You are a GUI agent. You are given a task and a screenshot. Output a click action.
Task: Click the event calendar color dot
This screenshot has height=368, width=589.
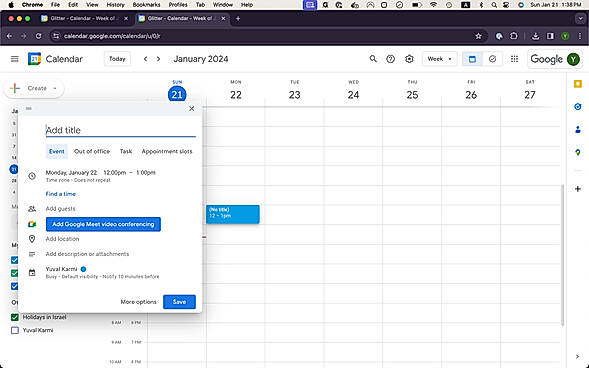tap(83, 269)
